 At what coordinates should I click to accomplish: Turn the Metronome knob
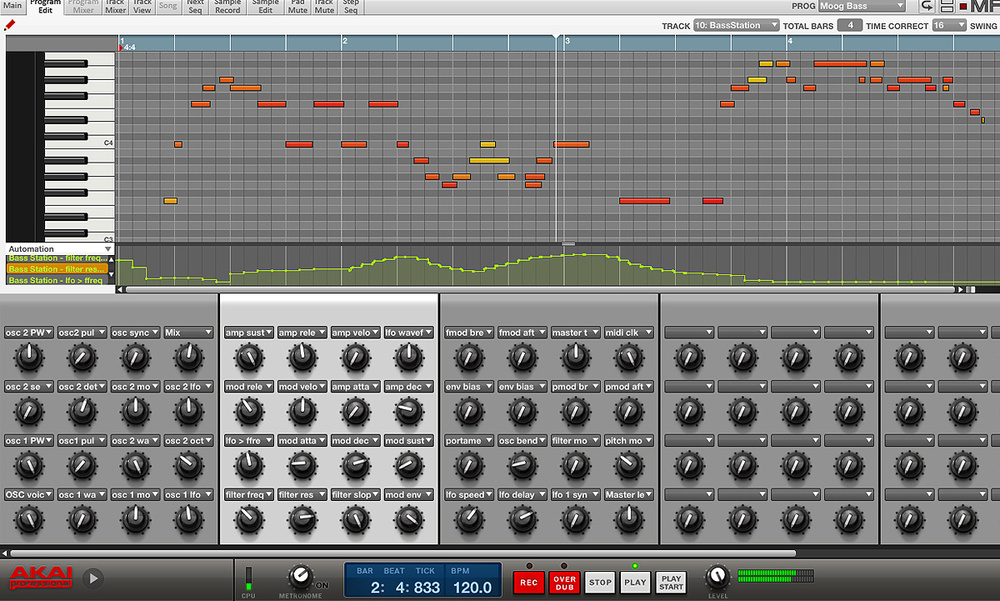pyautogui.click(x=299, y=576)
